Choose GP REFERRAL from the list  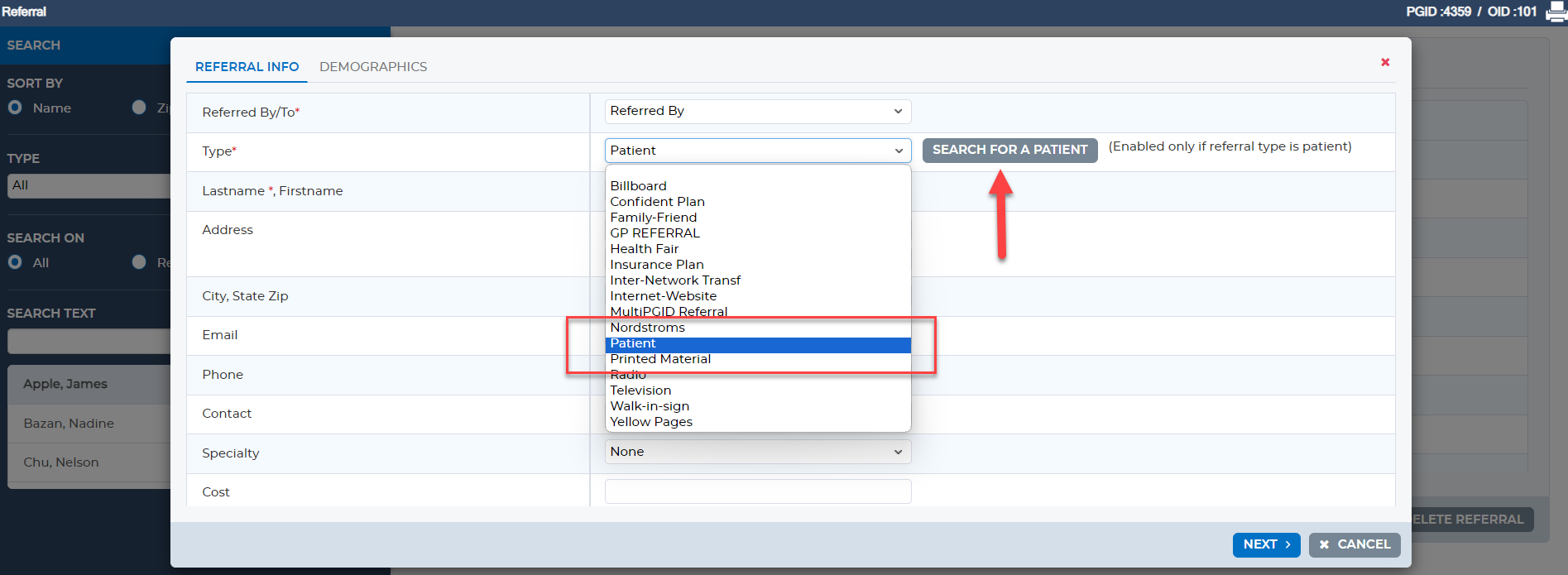655,233
